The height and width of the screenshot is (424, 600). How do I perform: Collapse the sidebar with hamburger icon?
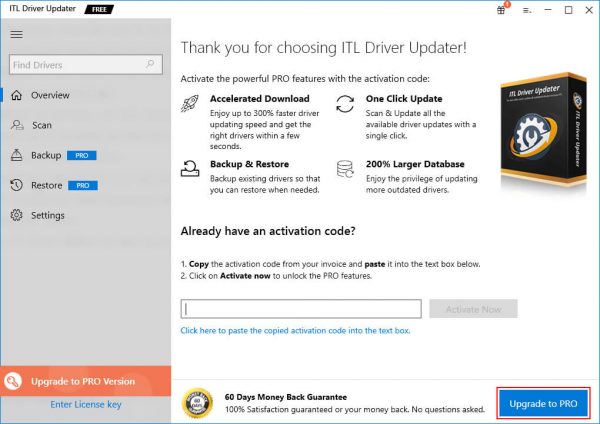16,34
